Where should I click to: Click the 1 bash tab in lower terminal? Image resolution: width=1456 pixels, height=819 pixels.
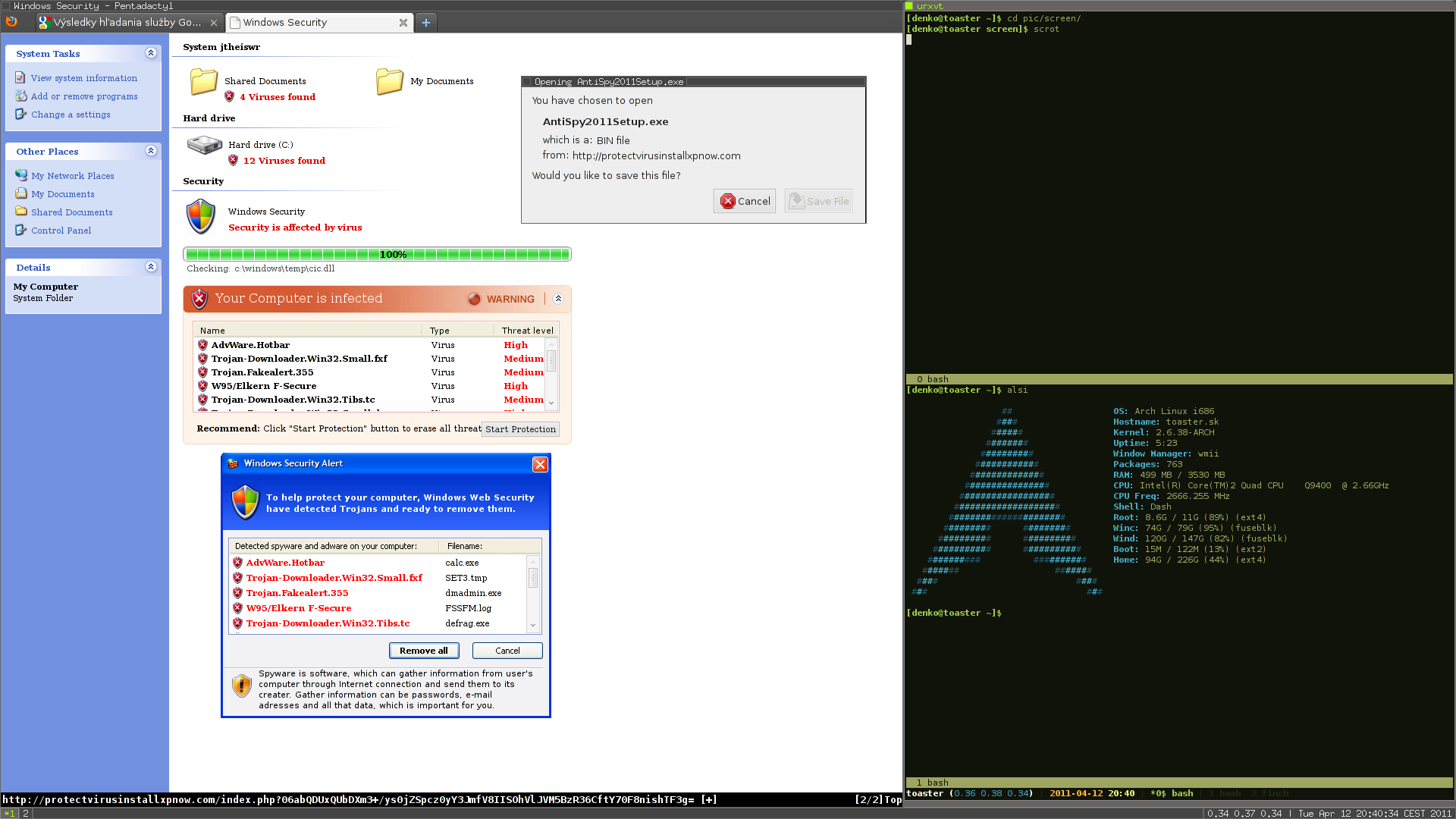click(933, 783)
